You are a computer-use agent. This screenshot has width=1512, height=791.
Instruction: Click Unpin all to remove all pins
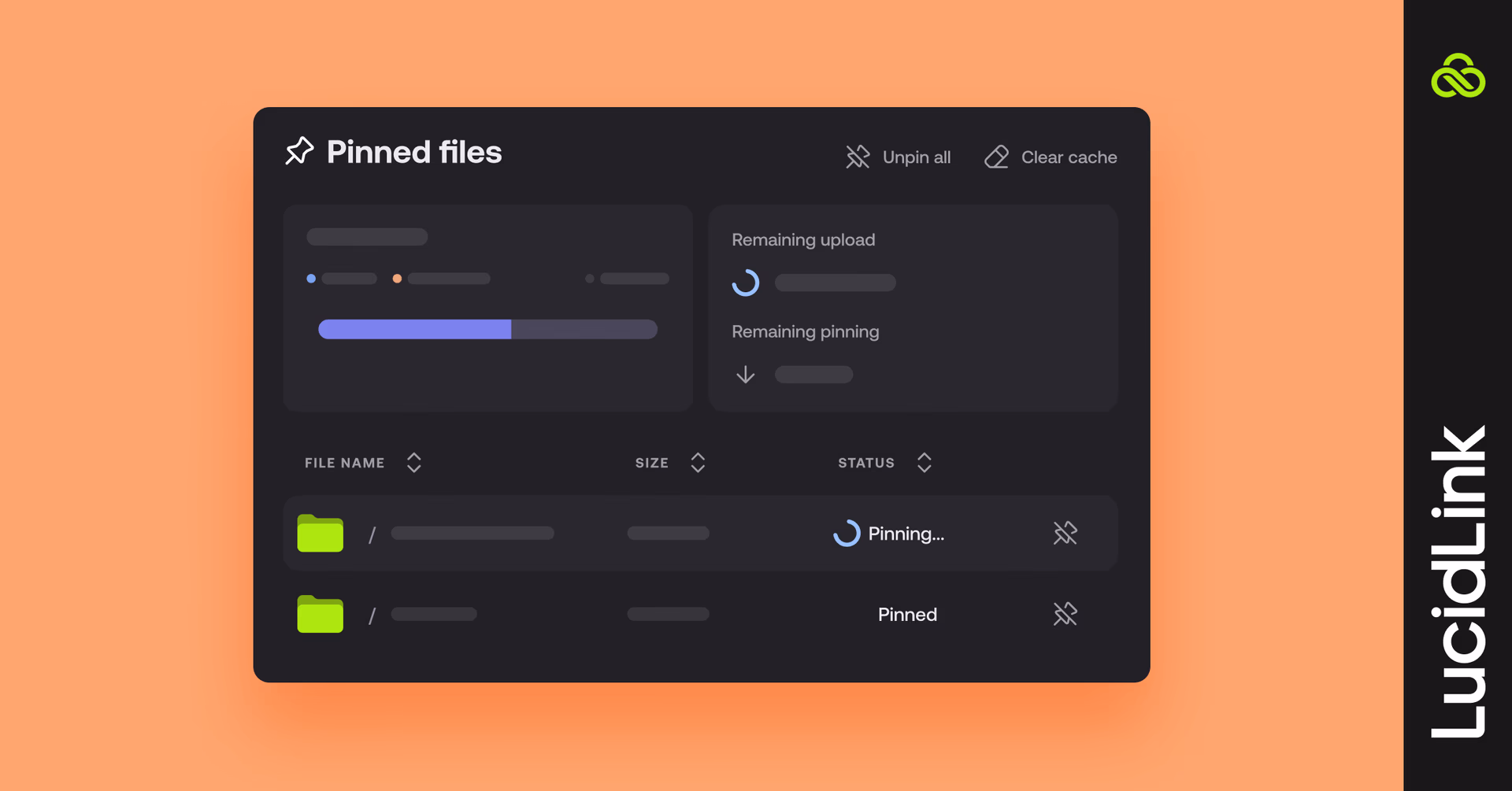[x=915, y=157]
